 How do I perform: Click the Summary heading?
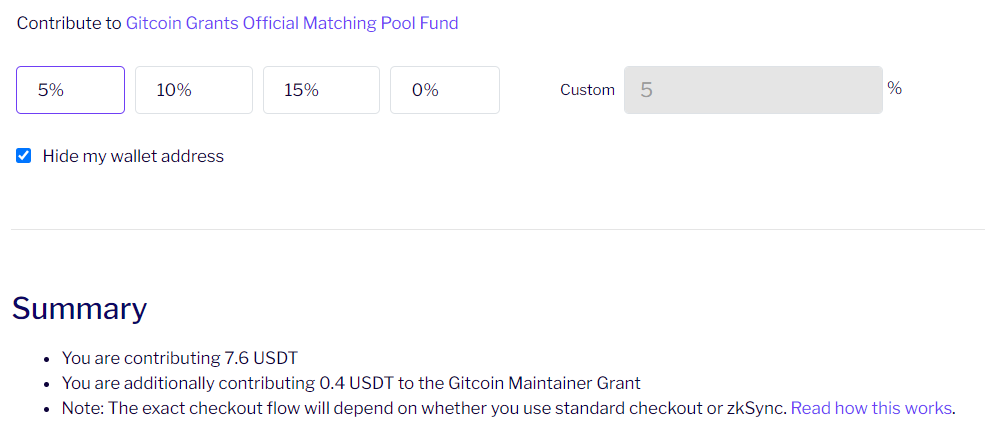pyautogui.click(x=79, y=308)
